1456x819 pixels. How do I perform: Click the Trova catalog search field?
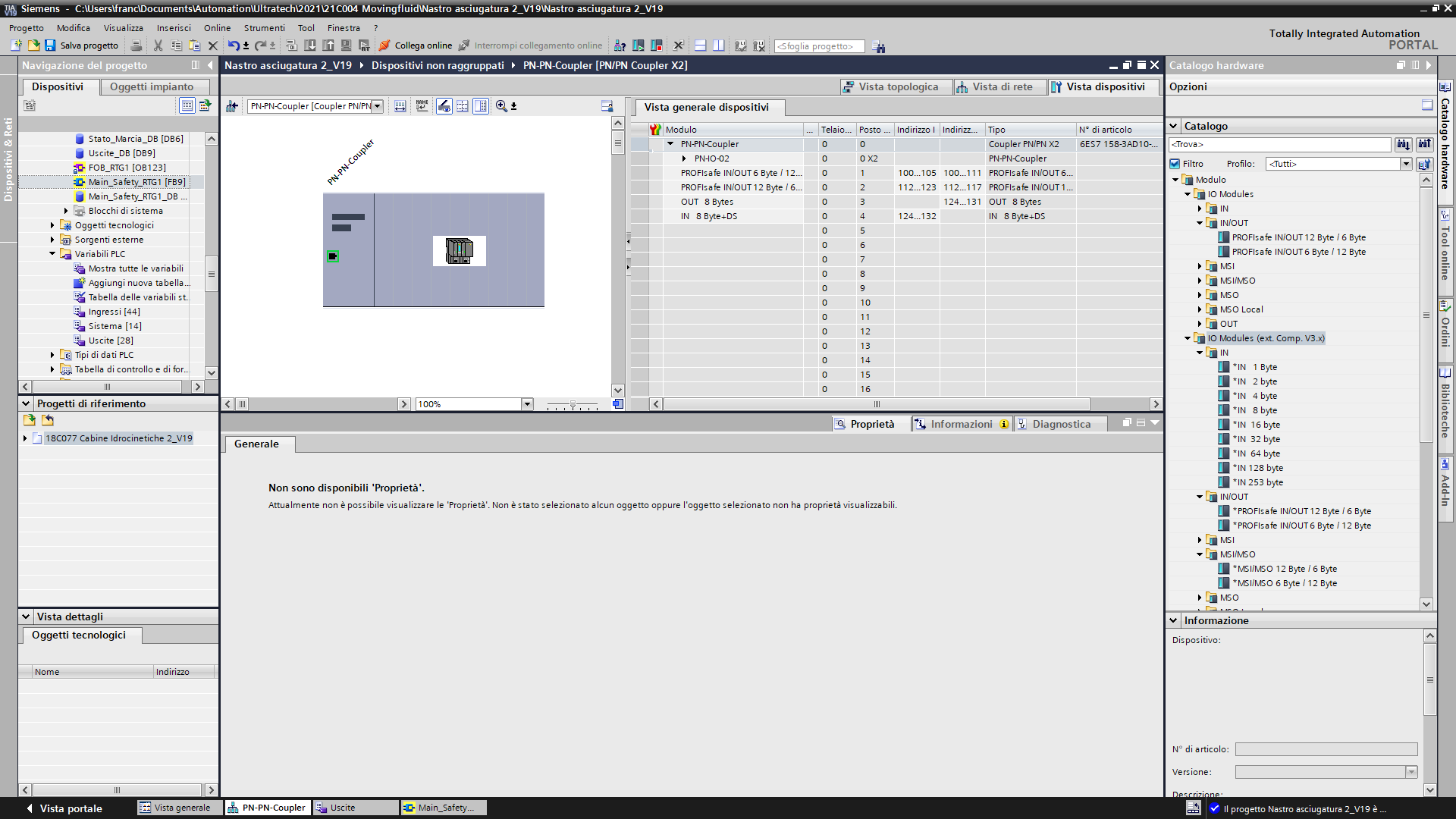point(1280,144)
